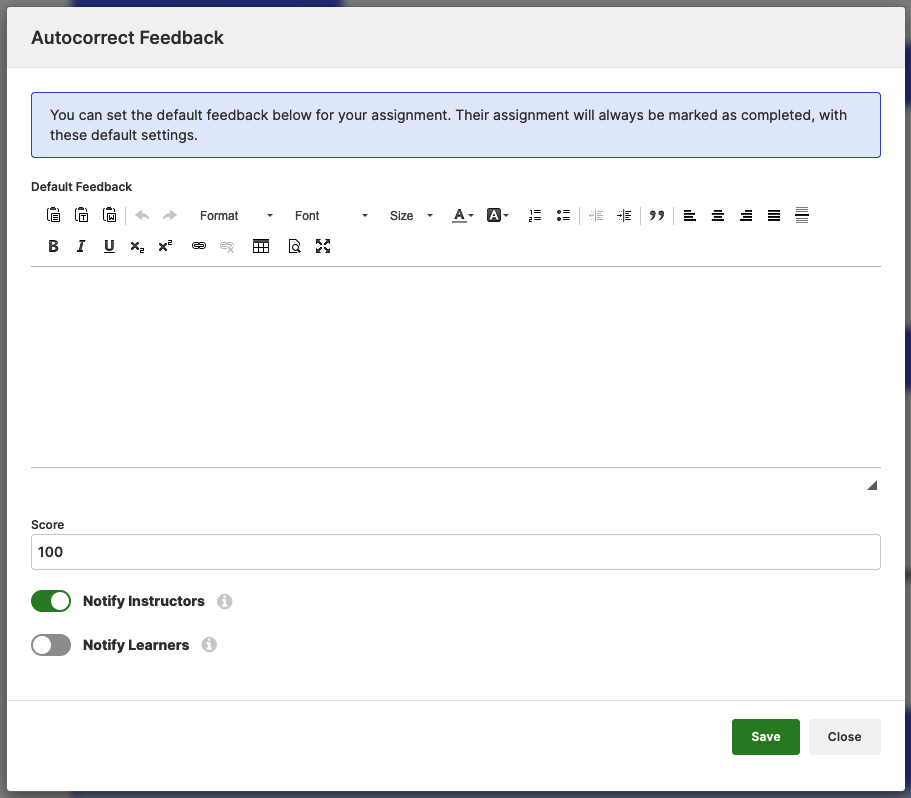Open the text color picker
The height and width of the screenshot is (798, 911).
tap(463, 215)
